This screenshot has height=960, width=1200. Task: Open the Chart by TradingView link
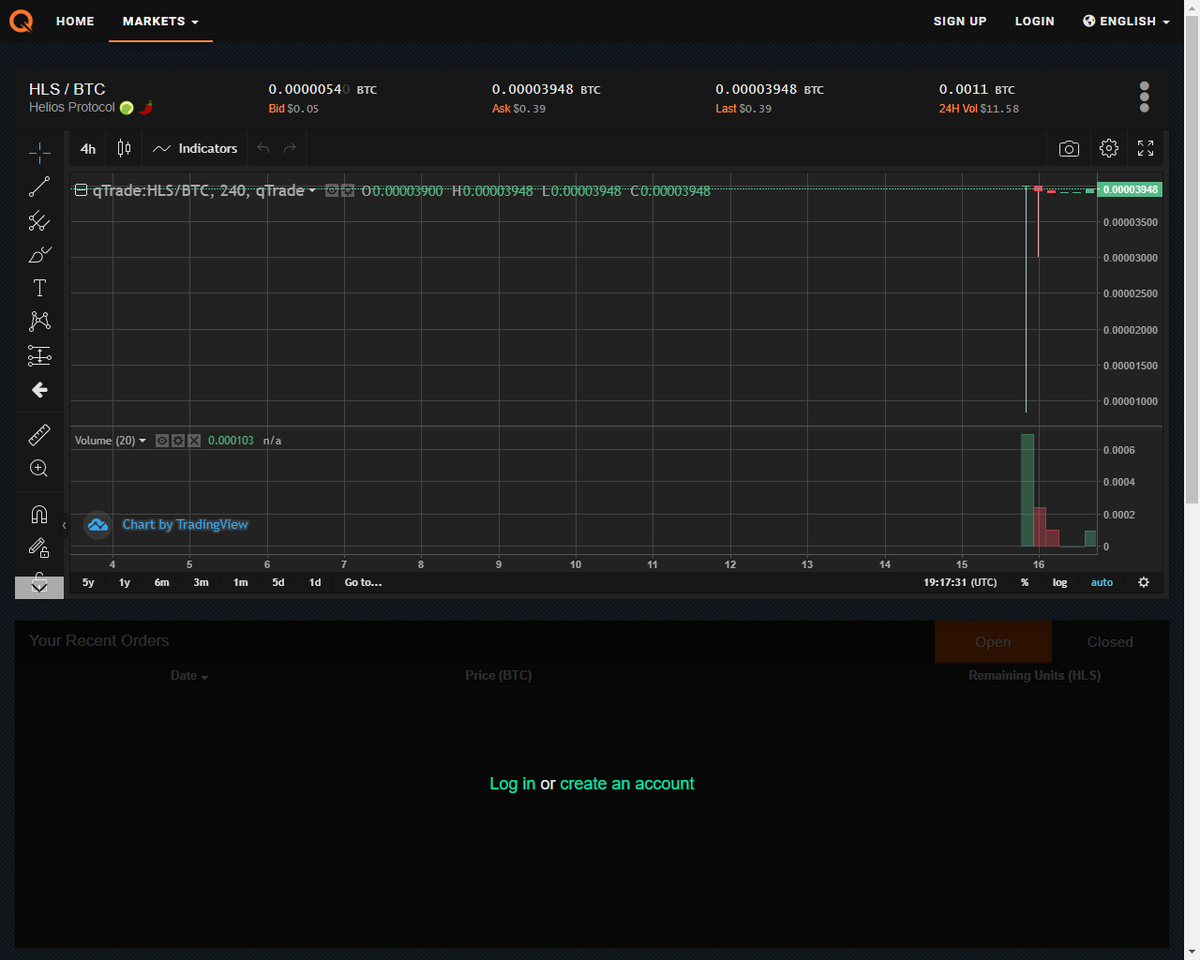185,525
